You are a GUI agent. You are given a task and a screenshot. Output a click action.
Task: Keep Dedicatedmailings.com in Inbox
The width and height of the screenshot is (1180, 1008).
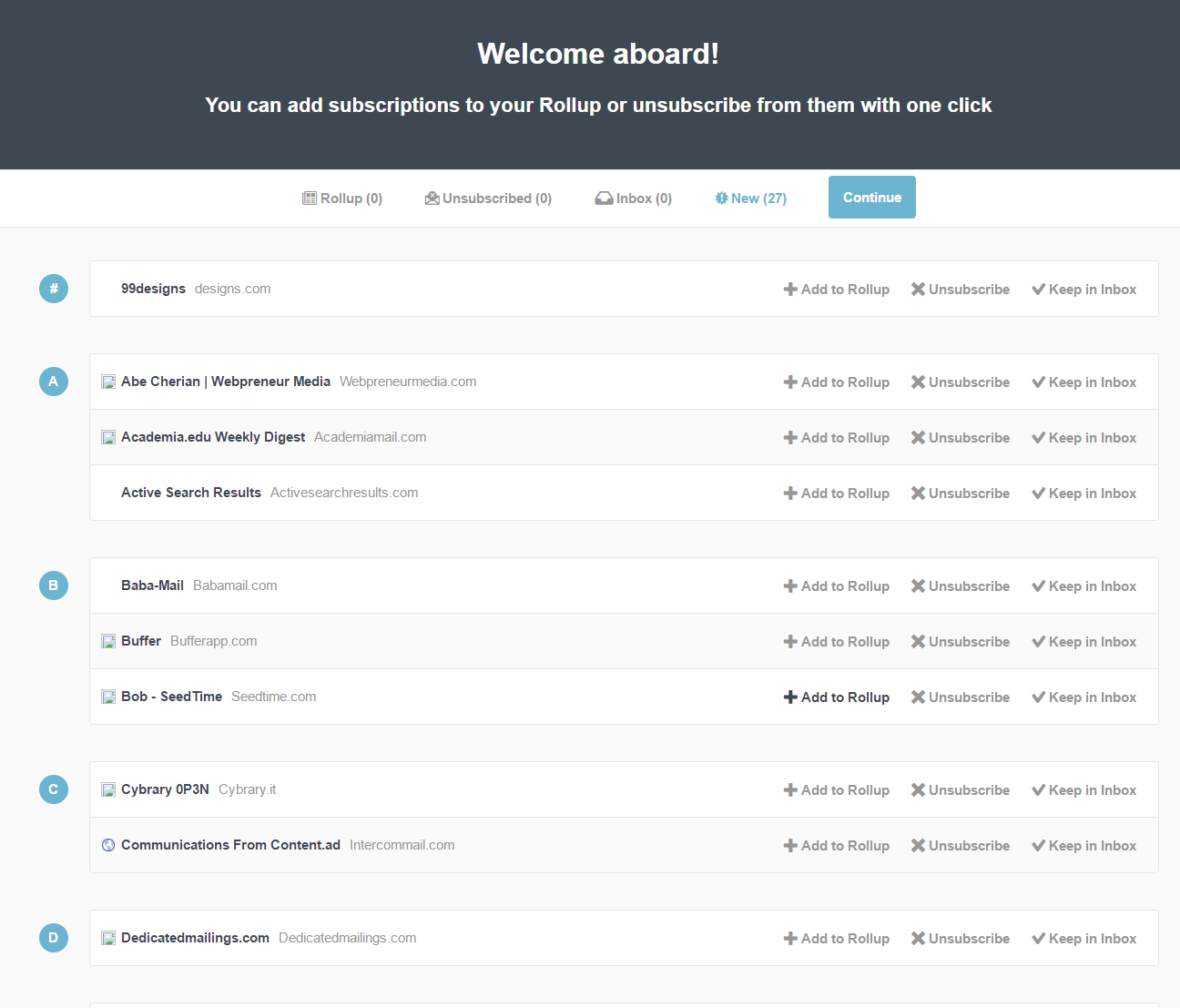click(x=1083, y=939)
